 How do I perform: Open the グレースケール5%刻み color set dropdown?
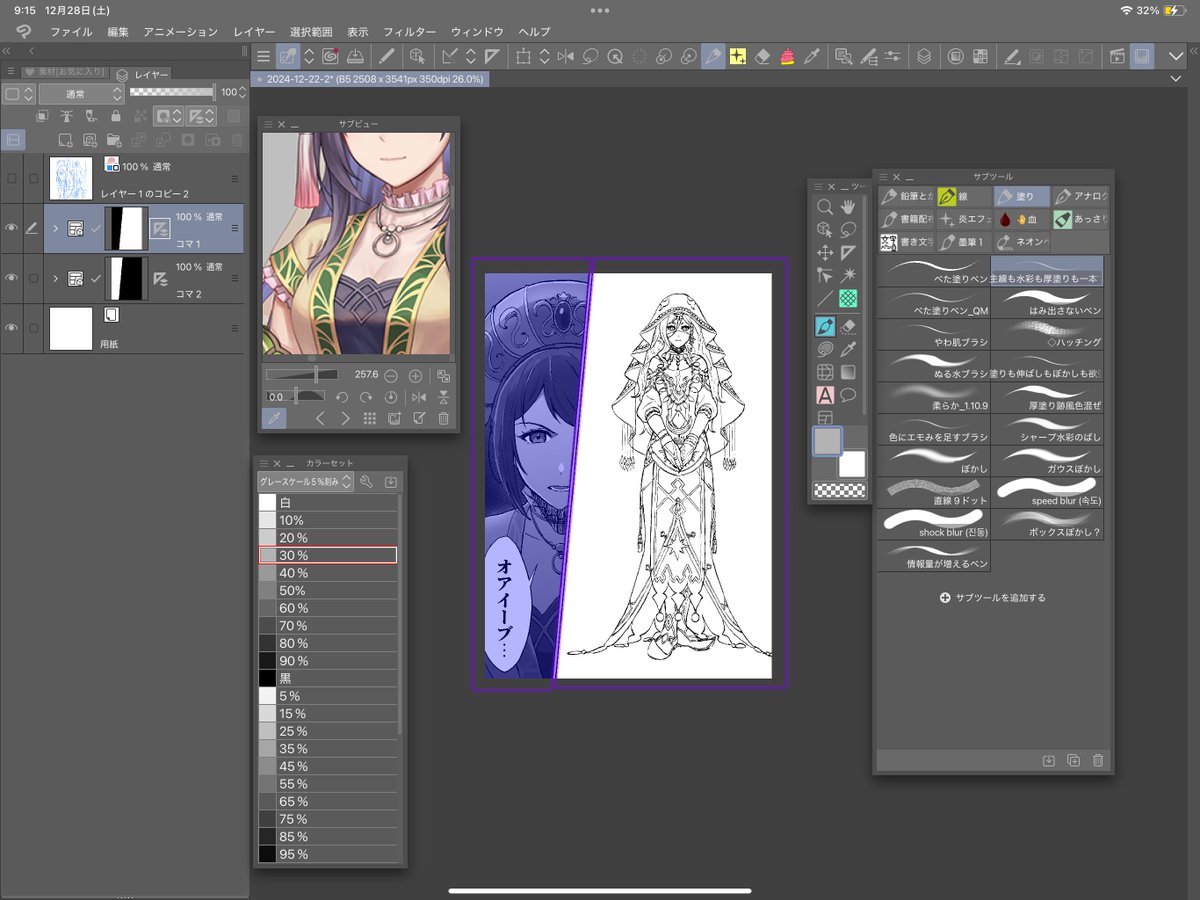coord(305,482)
